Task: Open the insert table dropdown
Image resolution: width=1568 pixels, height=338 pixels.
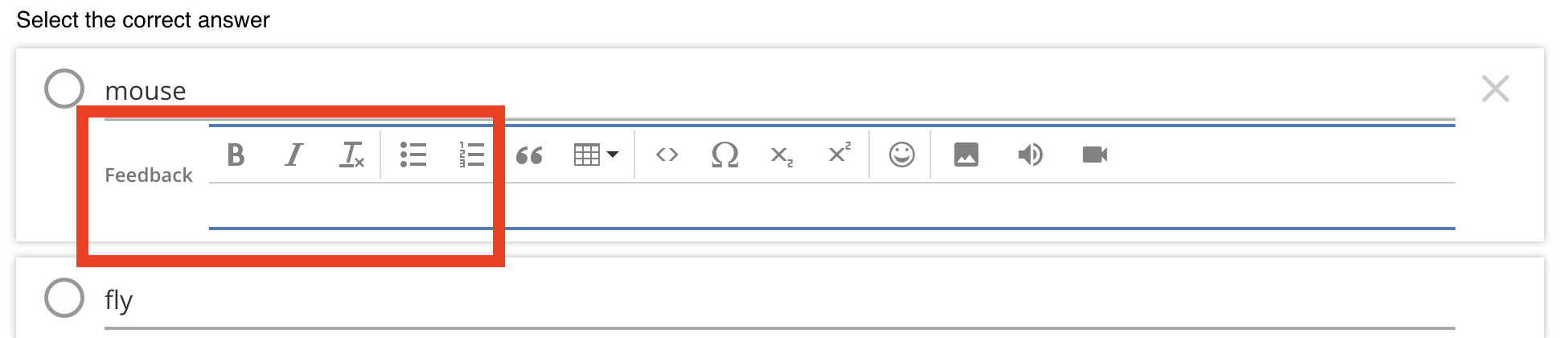Action: pos(595,155)
